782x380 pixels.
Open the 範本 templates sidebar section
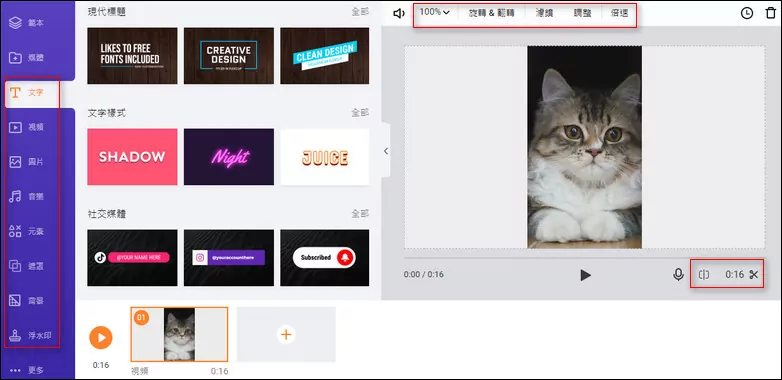27,23
